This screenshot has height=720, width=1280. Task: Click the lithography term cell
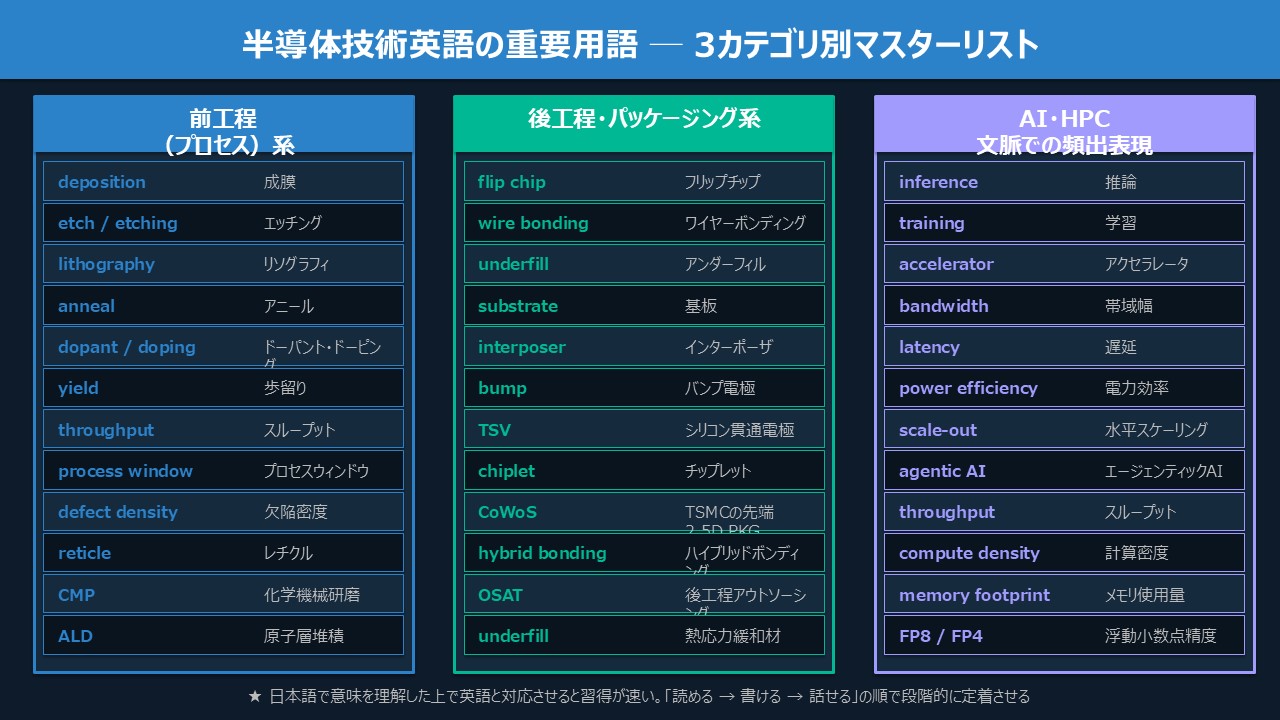224,264
